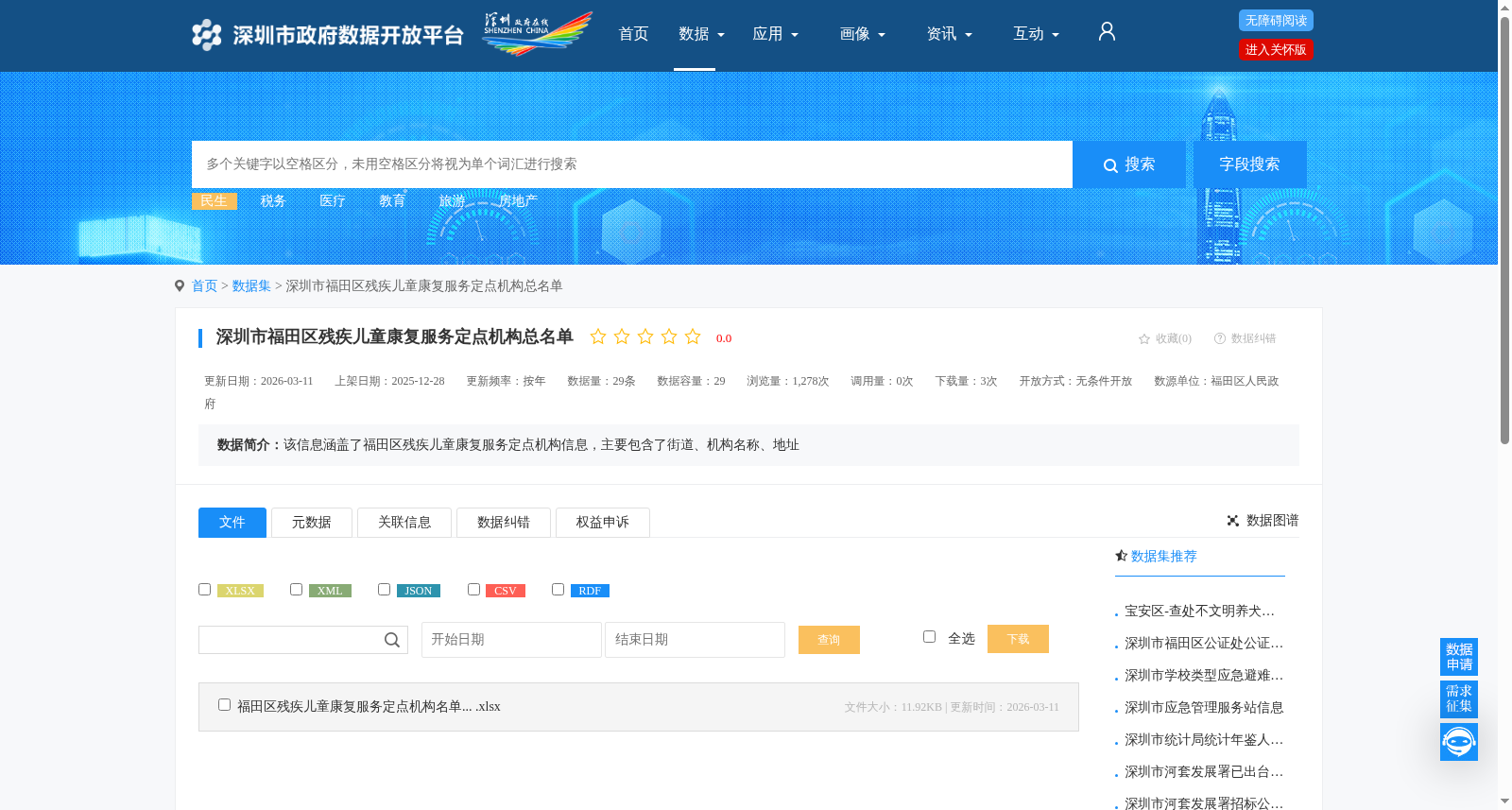Open recommended dataset 深圳市福田区公证处公证
The height and width of the screenshot is (810, 1512).
(x=1203, y=644)
